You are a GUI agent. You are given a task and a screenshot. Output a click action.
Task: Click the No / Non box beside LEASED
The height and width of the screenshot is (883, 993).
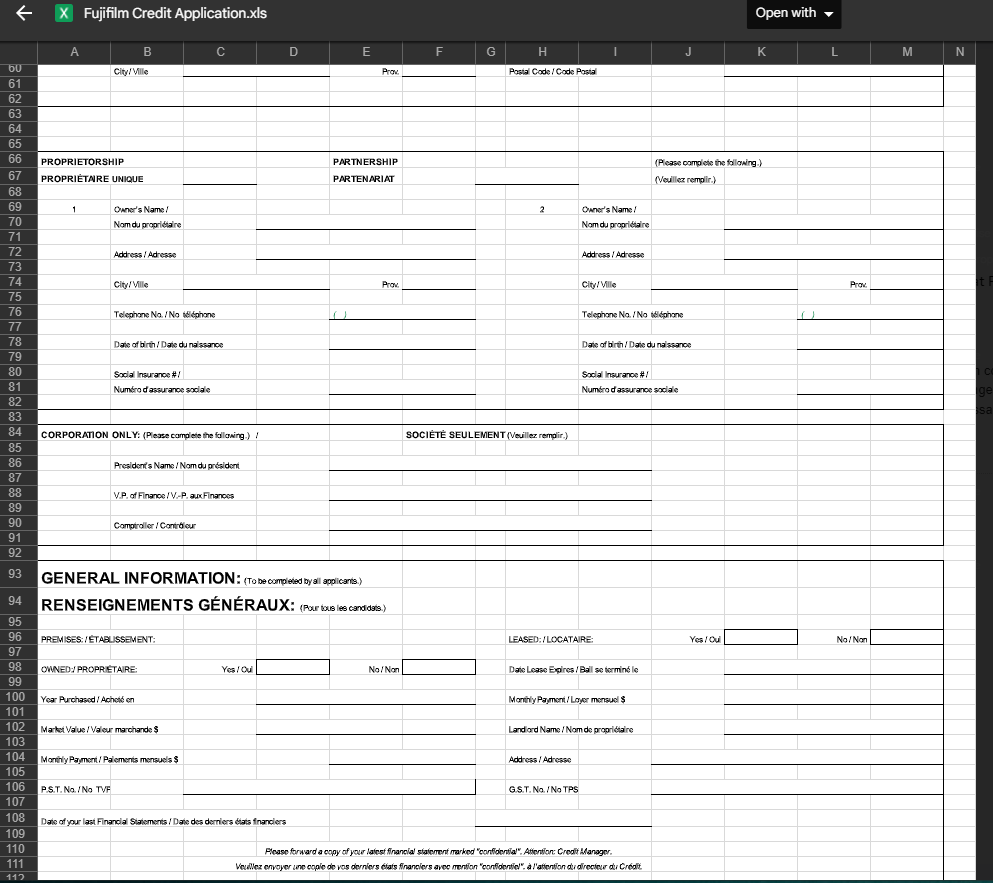click(907, 637)
